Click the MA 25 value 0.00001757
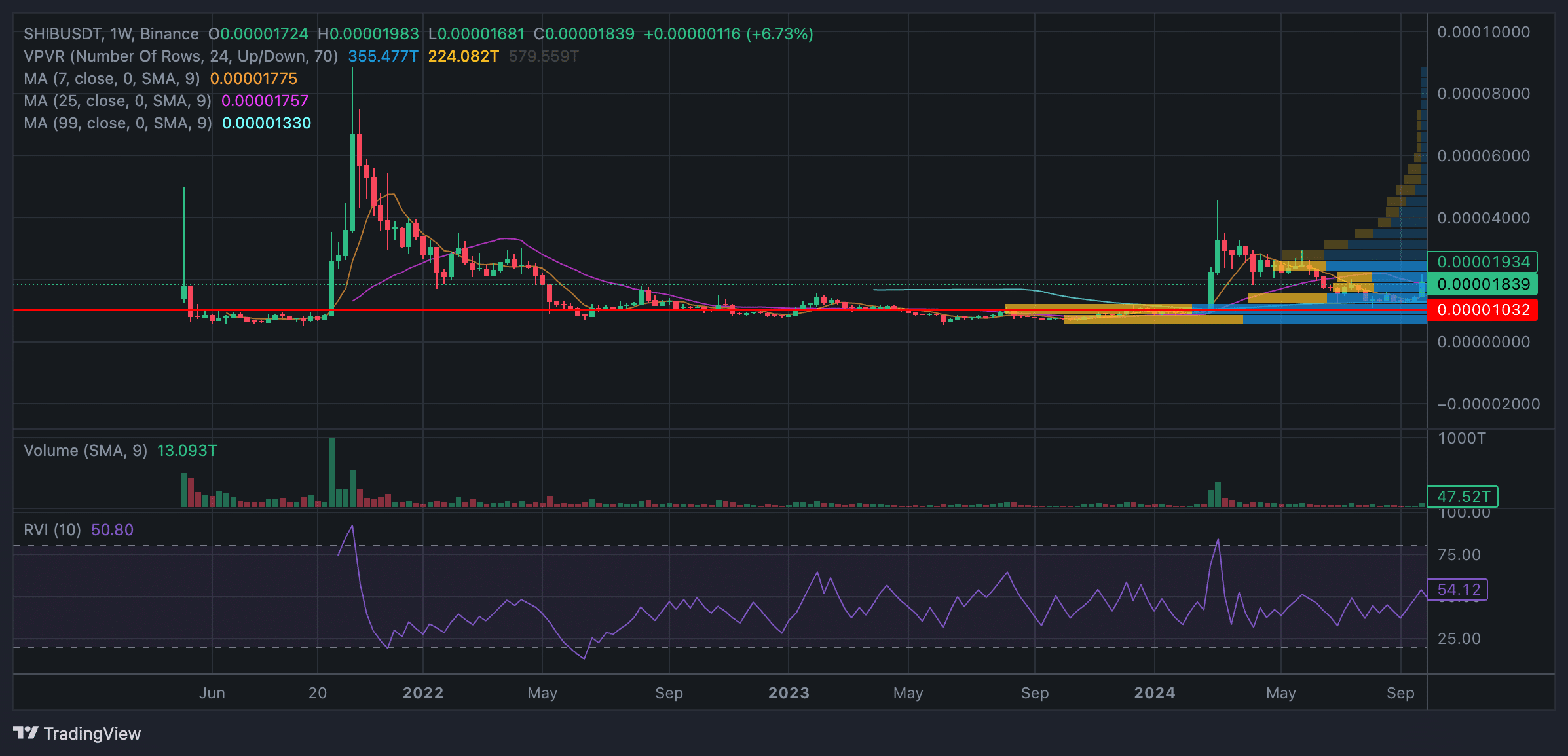The image size is (1568, 756). point(265,101)
